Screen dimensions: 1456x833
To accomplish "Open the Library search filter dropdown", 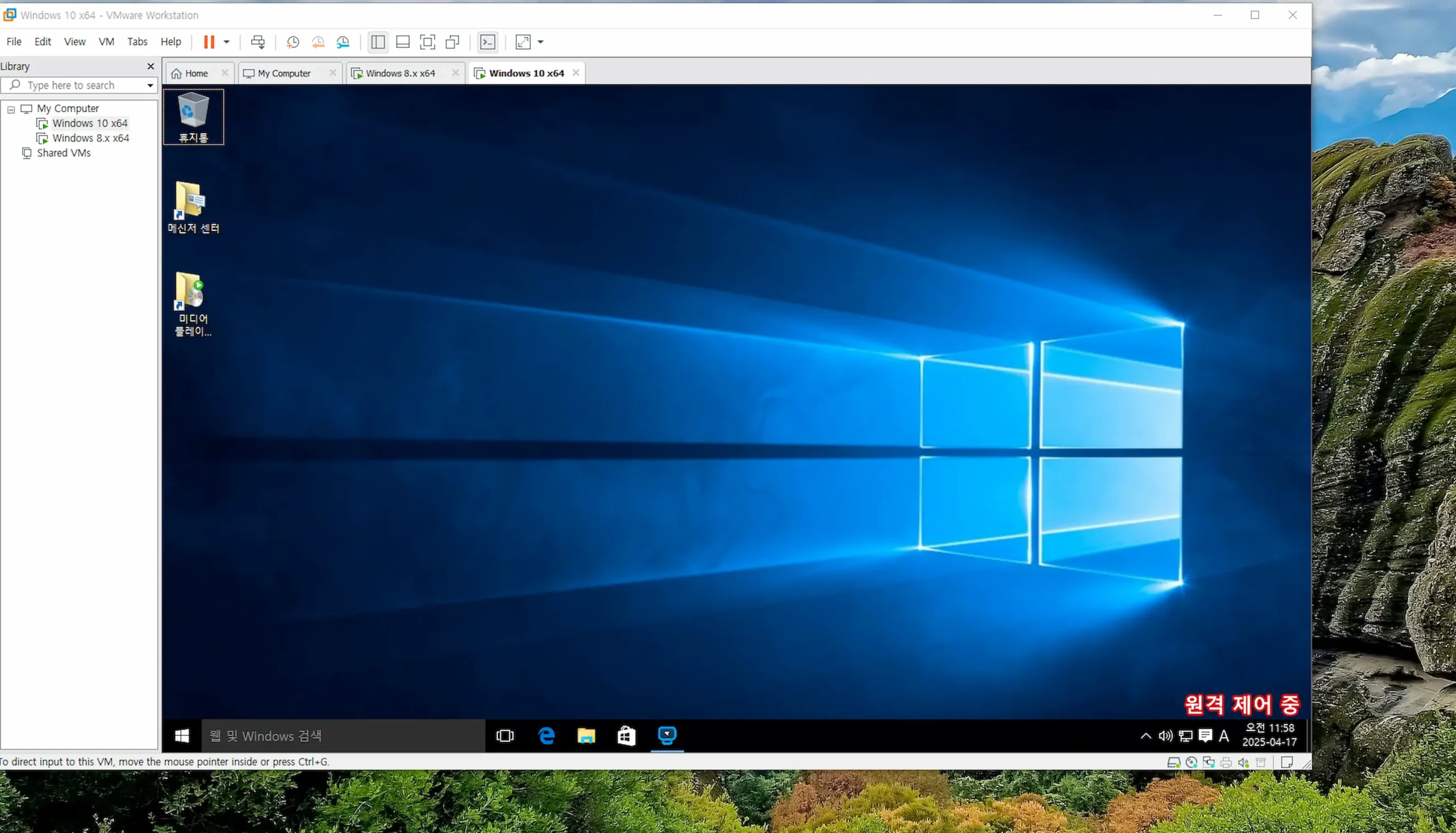I will [151, 85].
